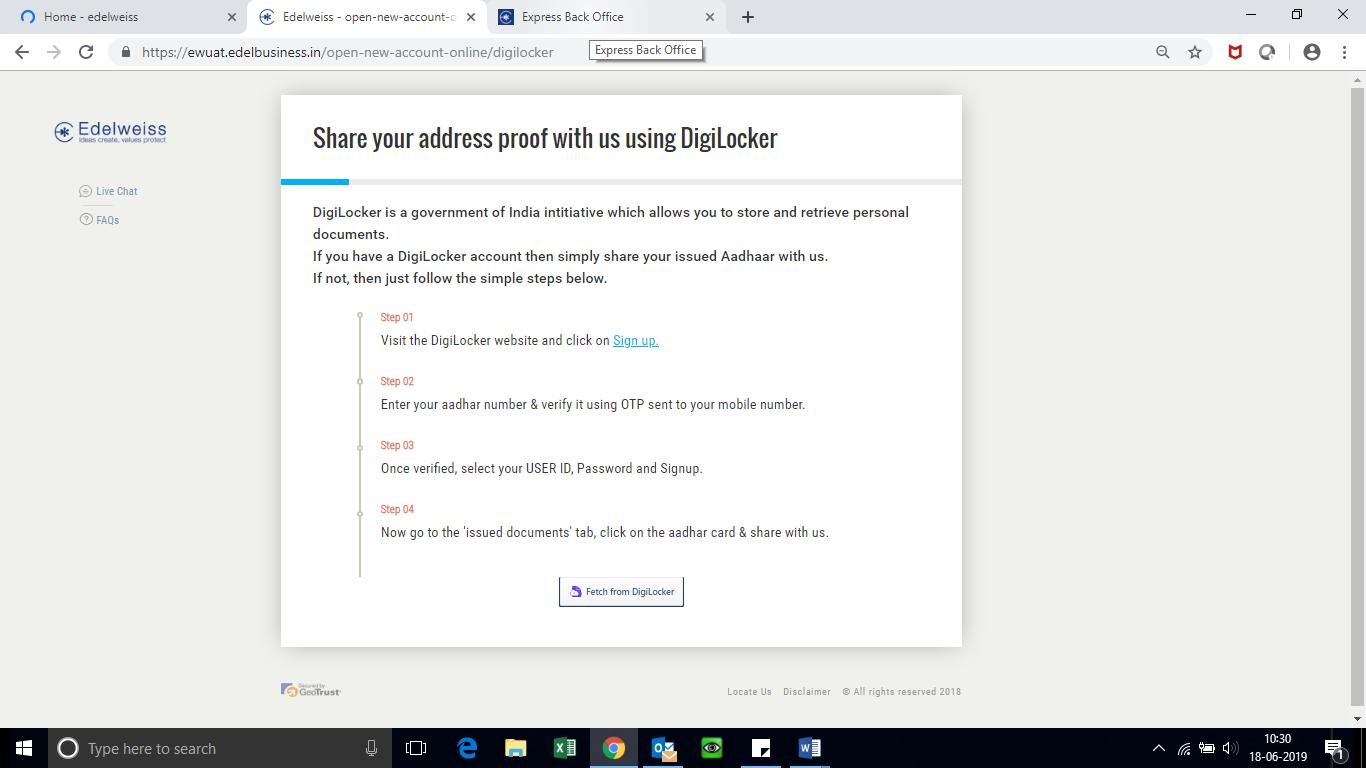The height and width of the screenshot is (768, 1366).
Task: Click the site security lock icon
Action: pyautogui.click(x=125, y=52)
